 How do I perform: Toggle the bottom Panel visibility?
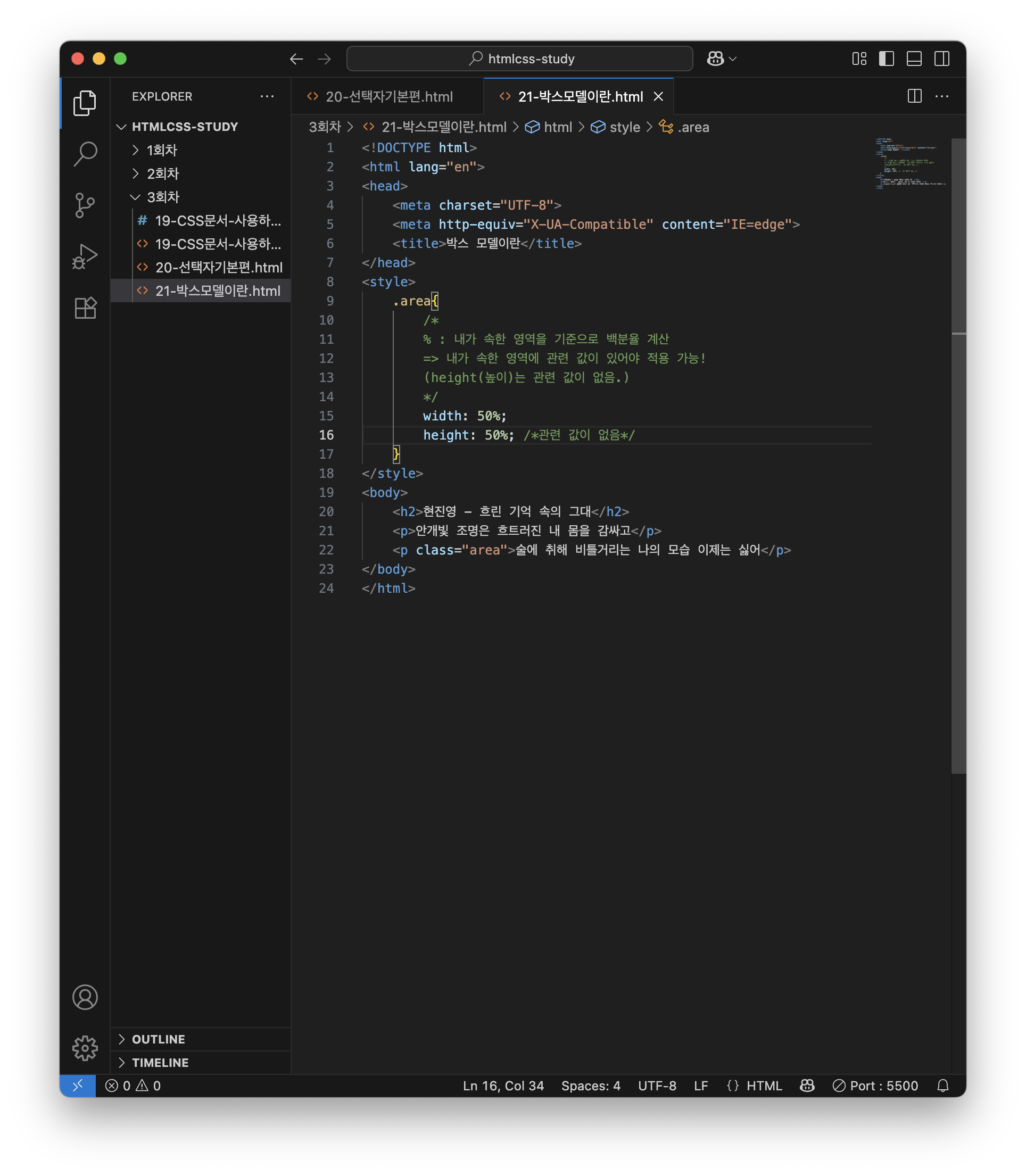(914, 59)
